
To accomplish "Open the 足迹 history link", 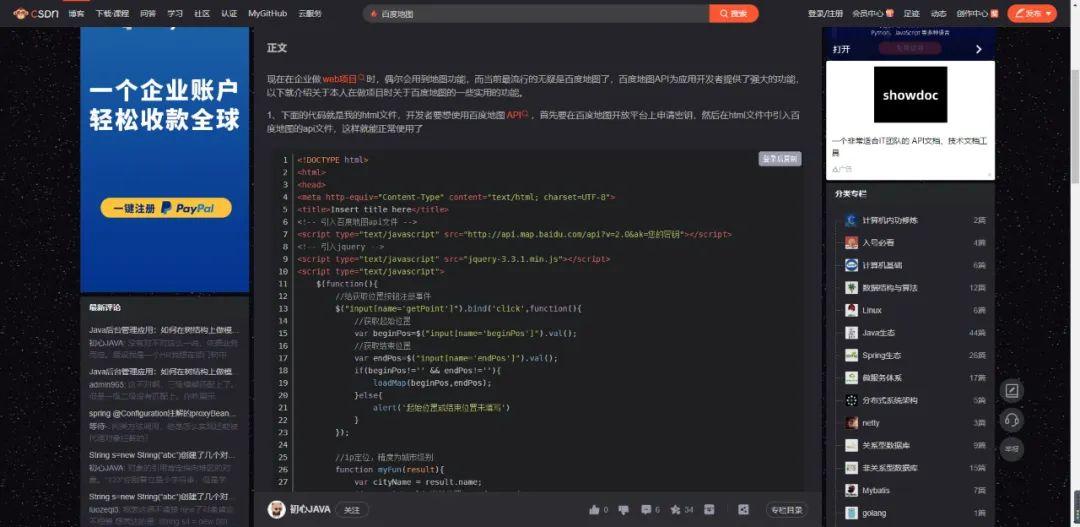I will click(911, 13).
